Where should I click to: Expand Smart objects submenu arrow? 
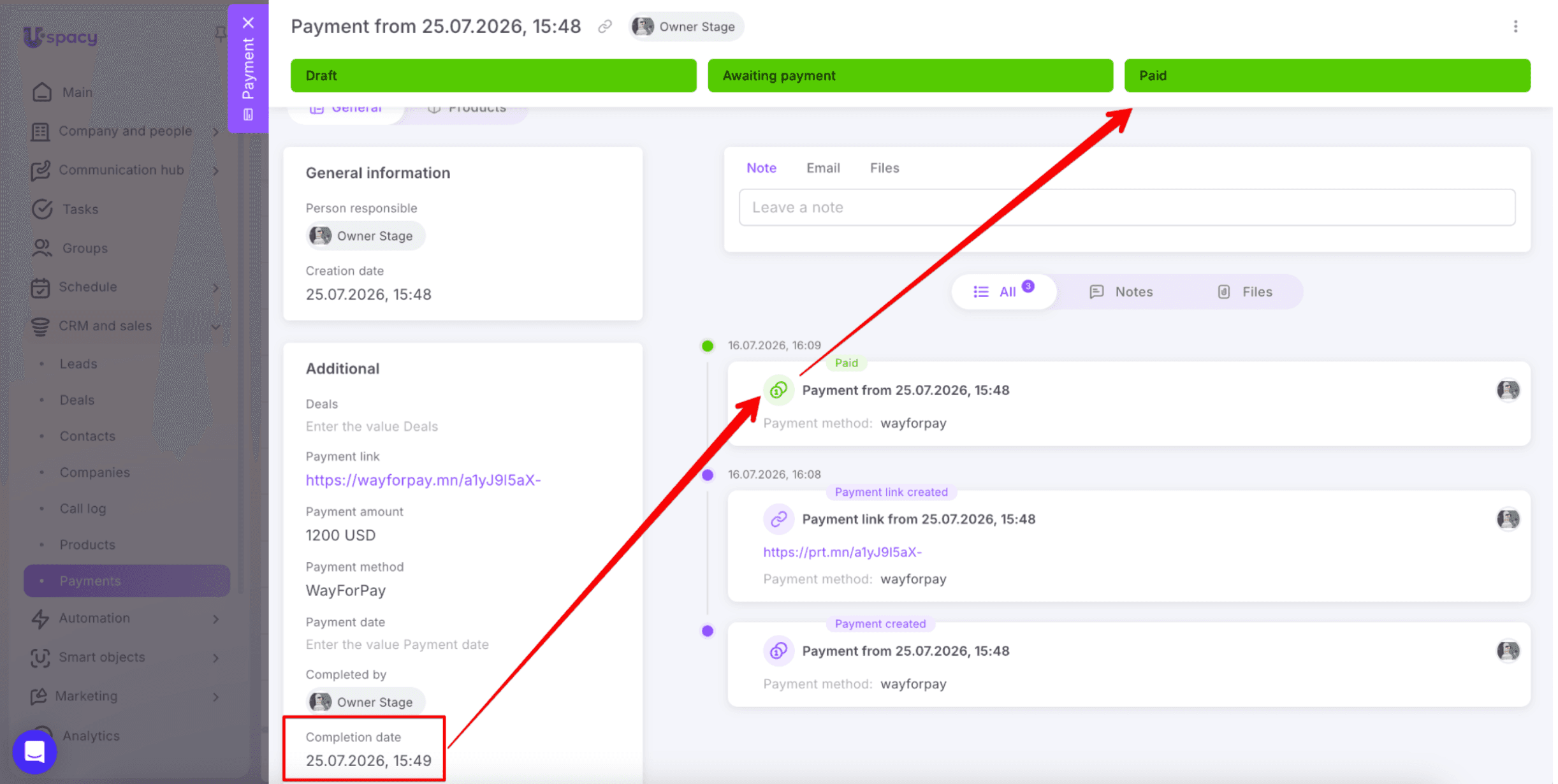tap(215, 658)
